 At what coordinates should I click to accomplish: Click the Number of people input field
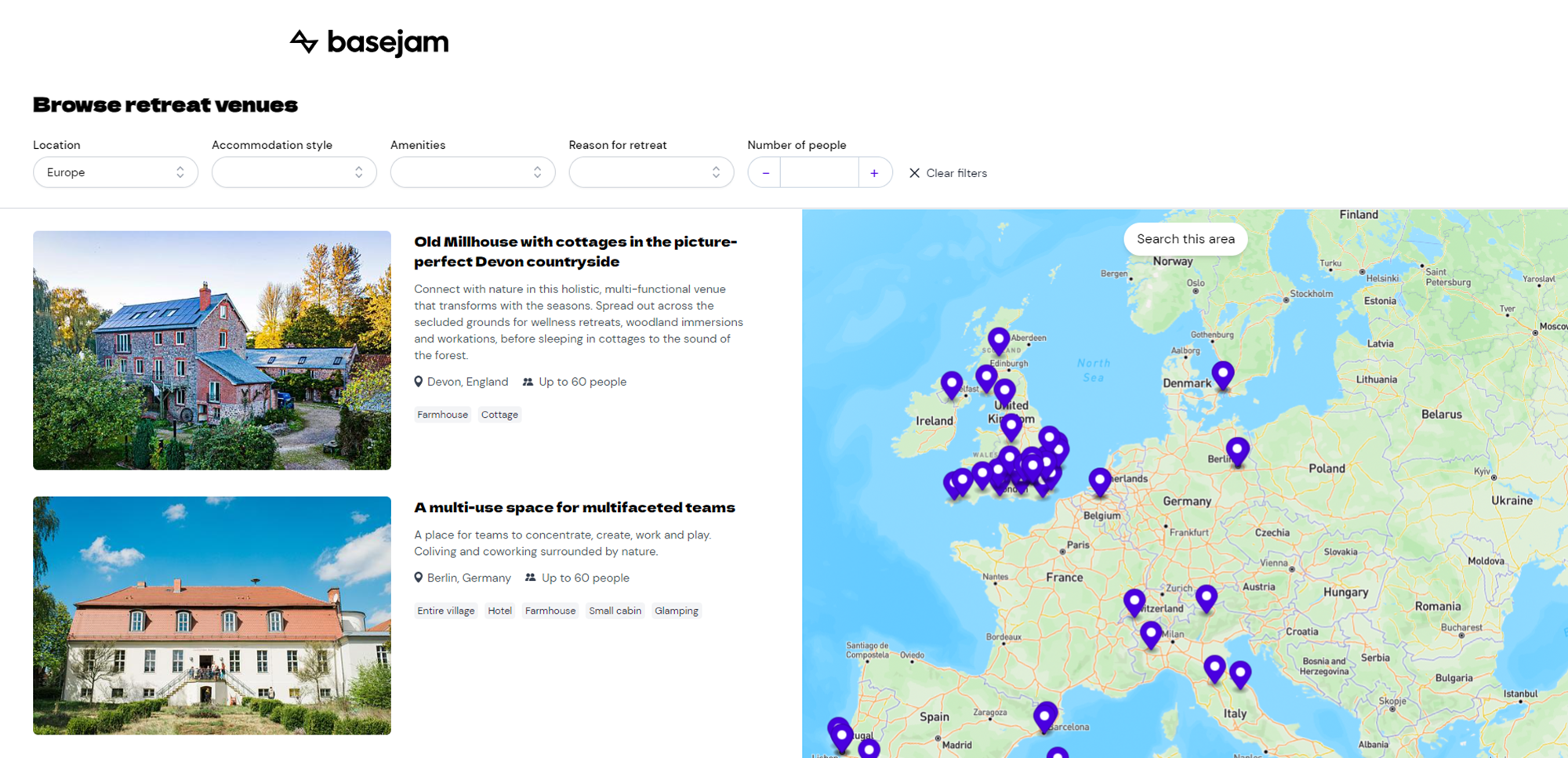click(x=819, y=172)
